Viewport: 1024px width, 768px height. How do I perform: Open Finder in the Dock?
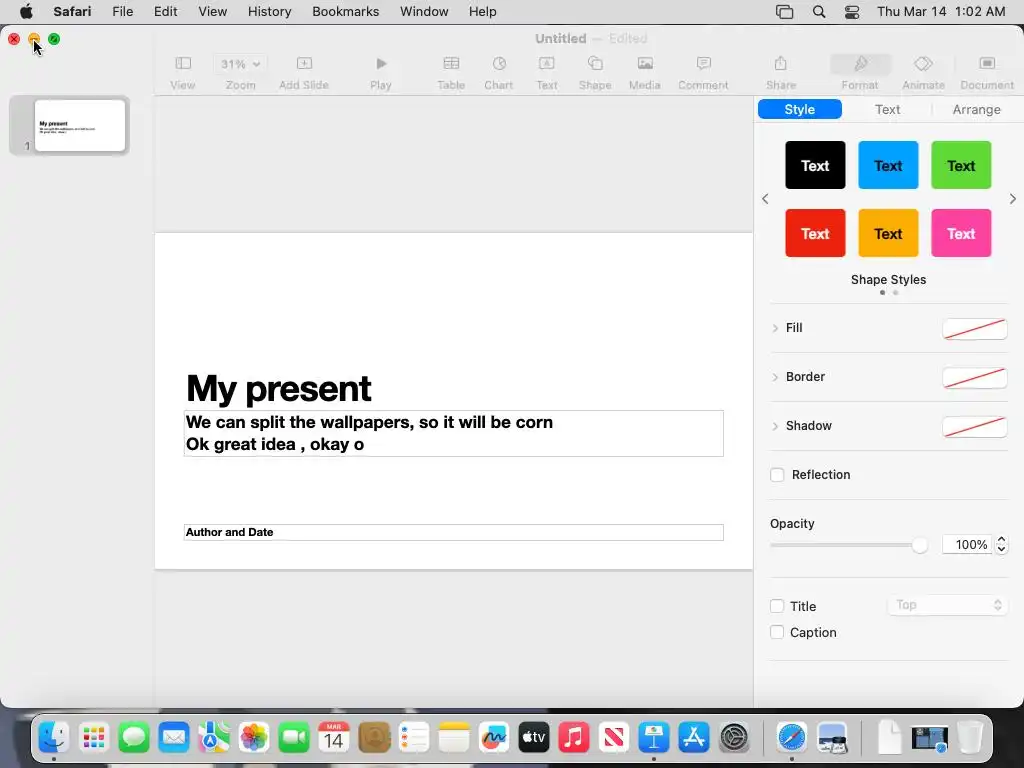coord(54,738)
